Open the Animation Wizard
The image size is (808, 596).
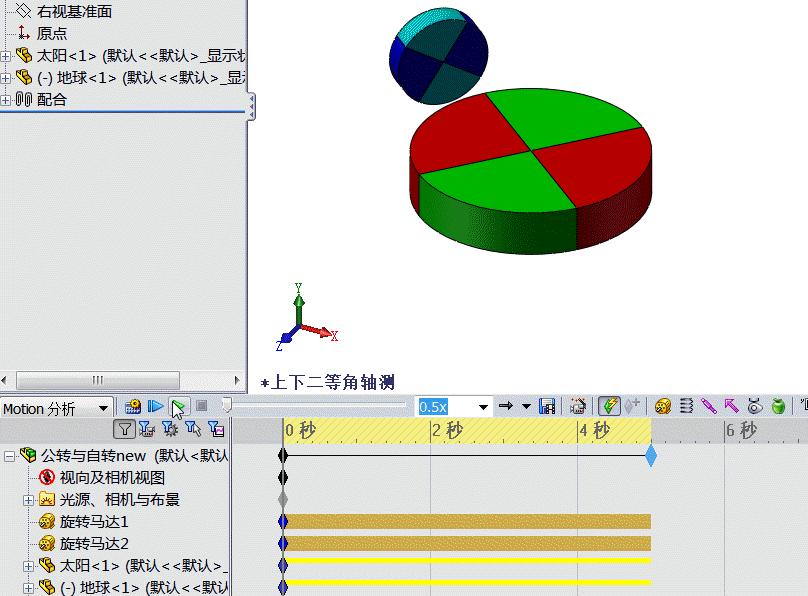coord(578,406)
